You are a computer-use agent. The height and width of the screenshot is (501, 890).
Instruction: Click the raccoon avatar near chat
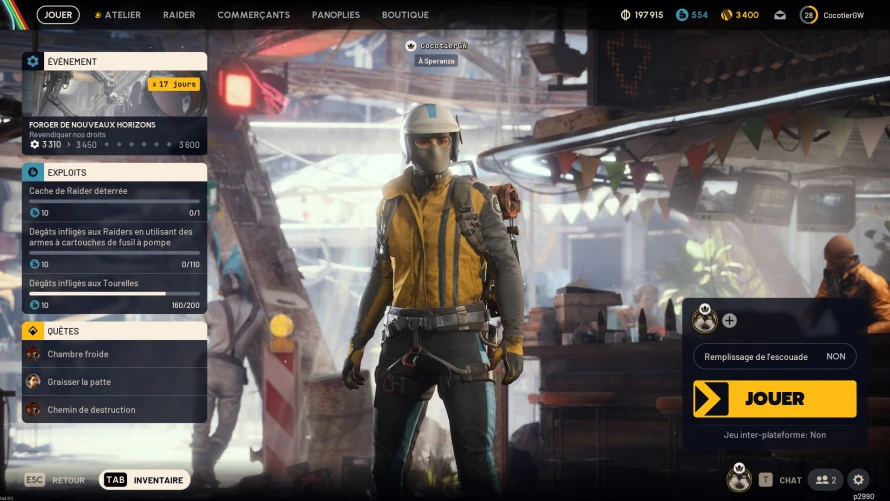pyautogui.click(x=739, y=477)
